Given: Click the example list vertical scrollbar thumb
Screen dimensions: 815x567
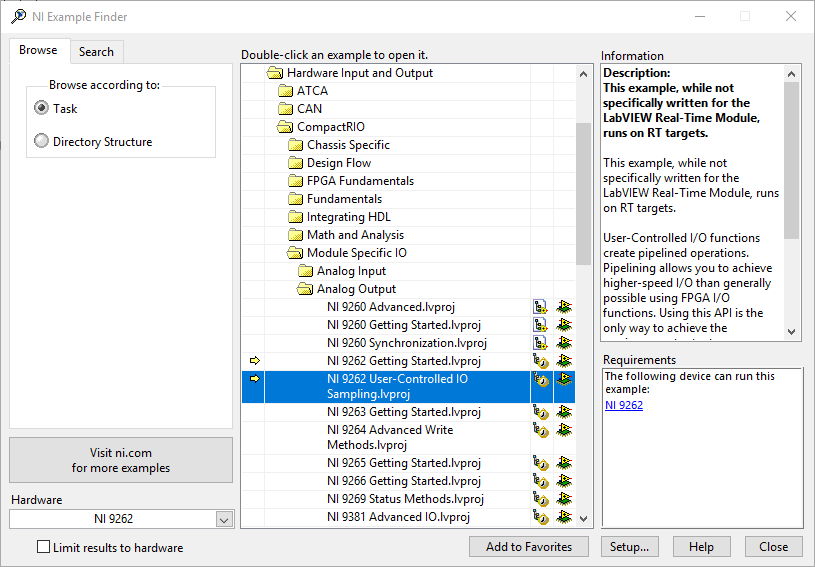Looking at the screenshot, I should (x=583, y=194).
